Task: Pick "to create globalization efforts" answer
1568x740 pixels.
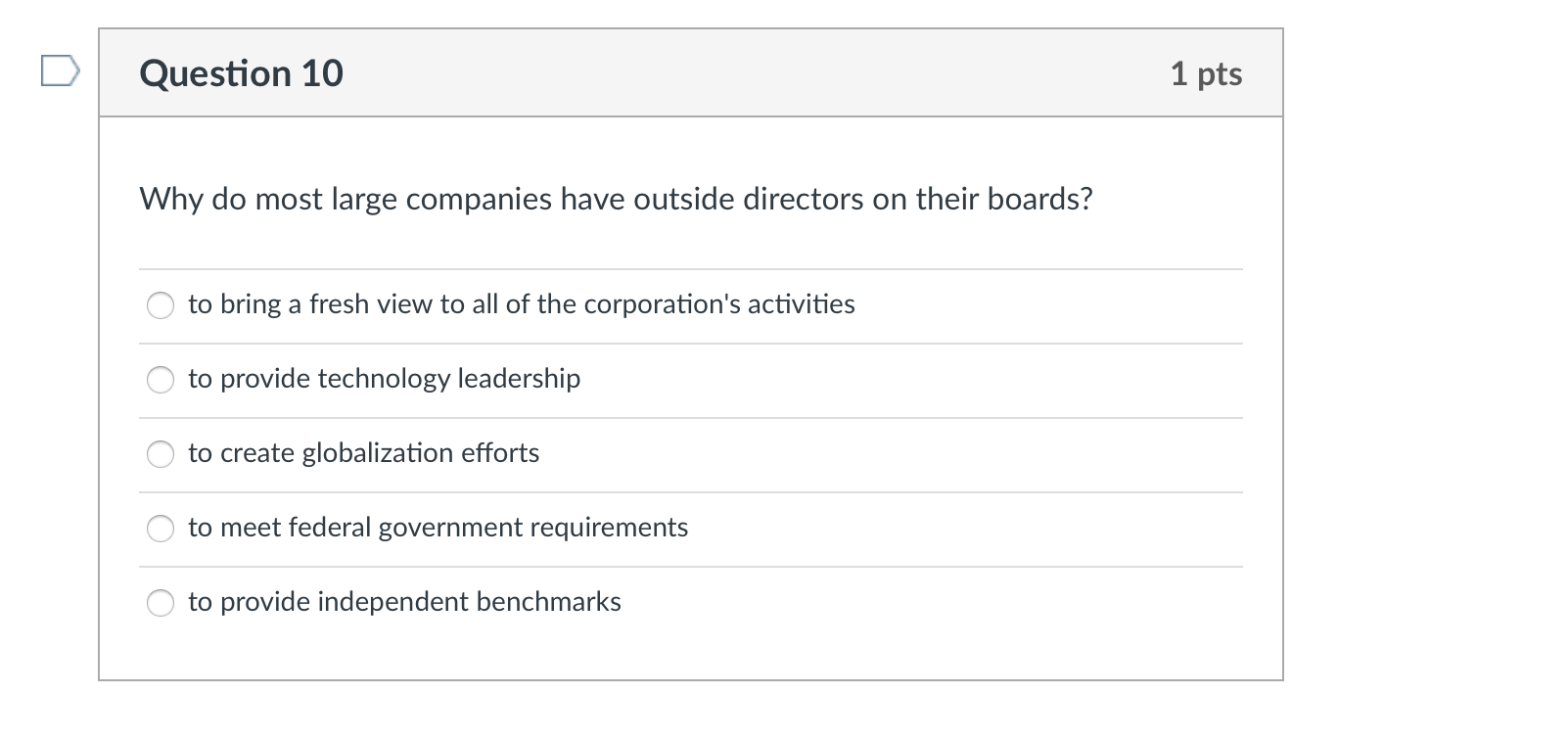Action: pos(161,453)
